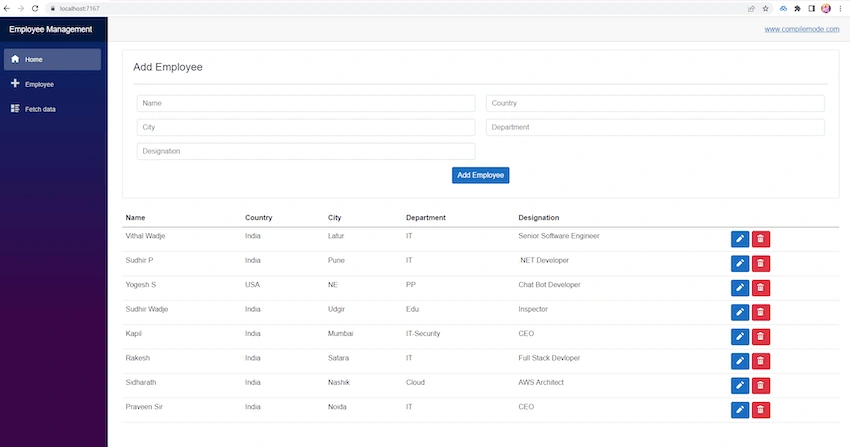This screenshot has height=447, width=850.
Task: Open Fetch data in the sidebar
Action: tap(52, 109)
